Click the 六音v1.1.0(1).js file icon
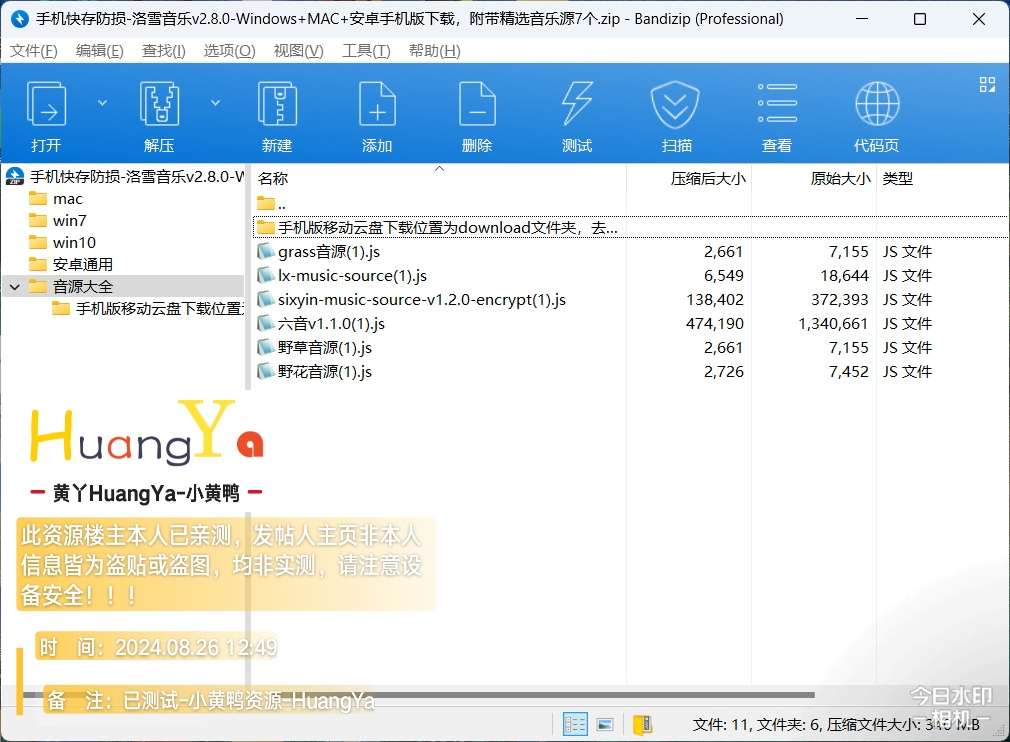1010x742 pixels. click(265, 323)
